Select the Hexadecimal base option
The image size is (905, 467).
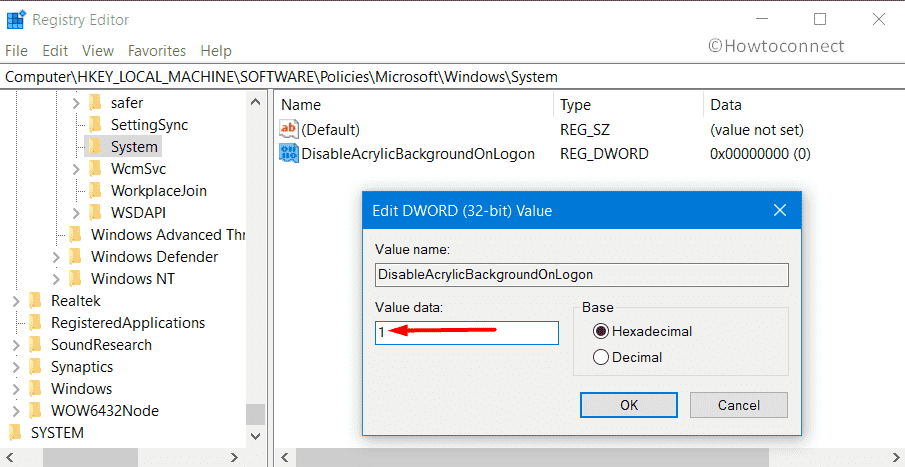pos(601,331)
